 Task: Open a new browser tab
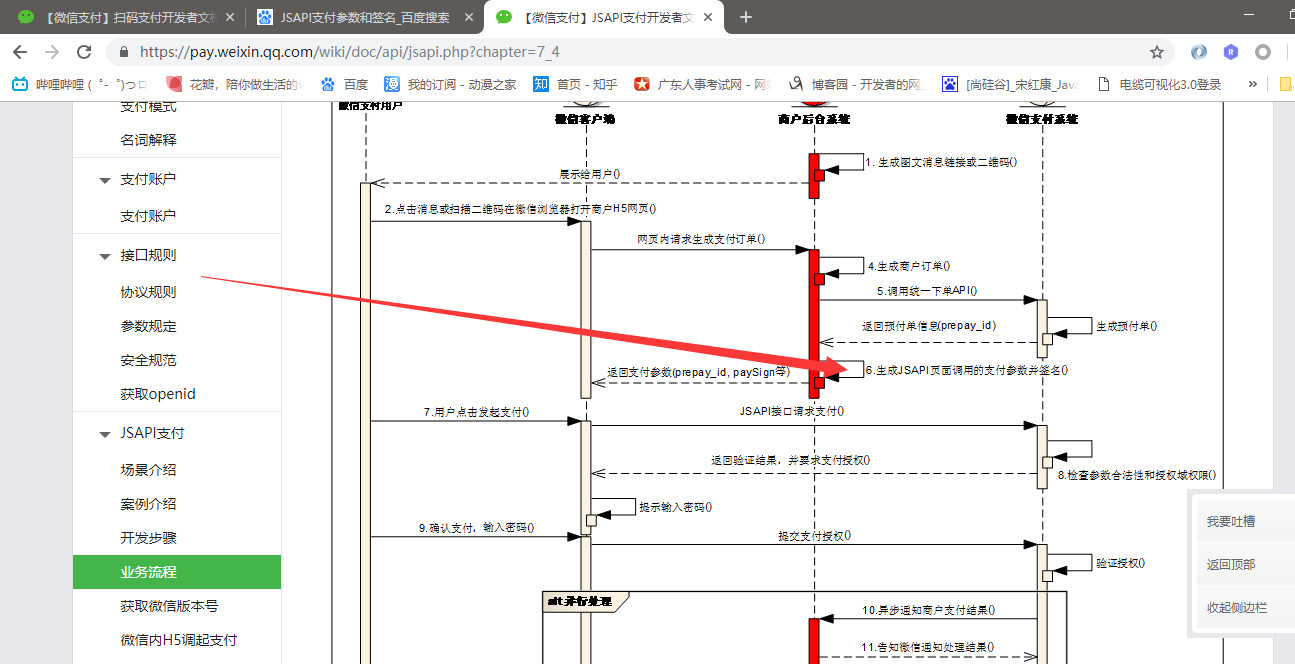745,17
